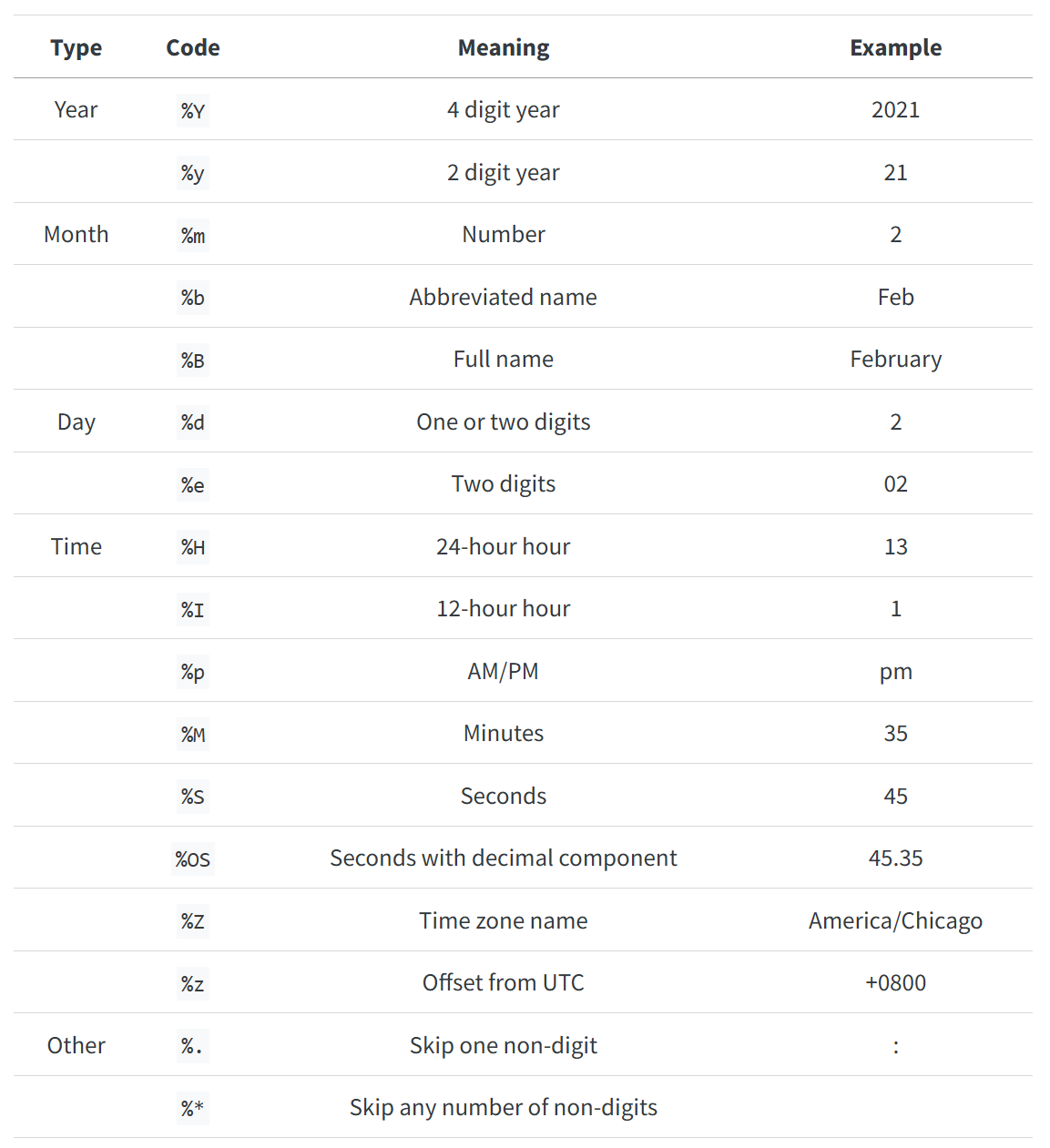Select the "Code" column header

[192, 47]
